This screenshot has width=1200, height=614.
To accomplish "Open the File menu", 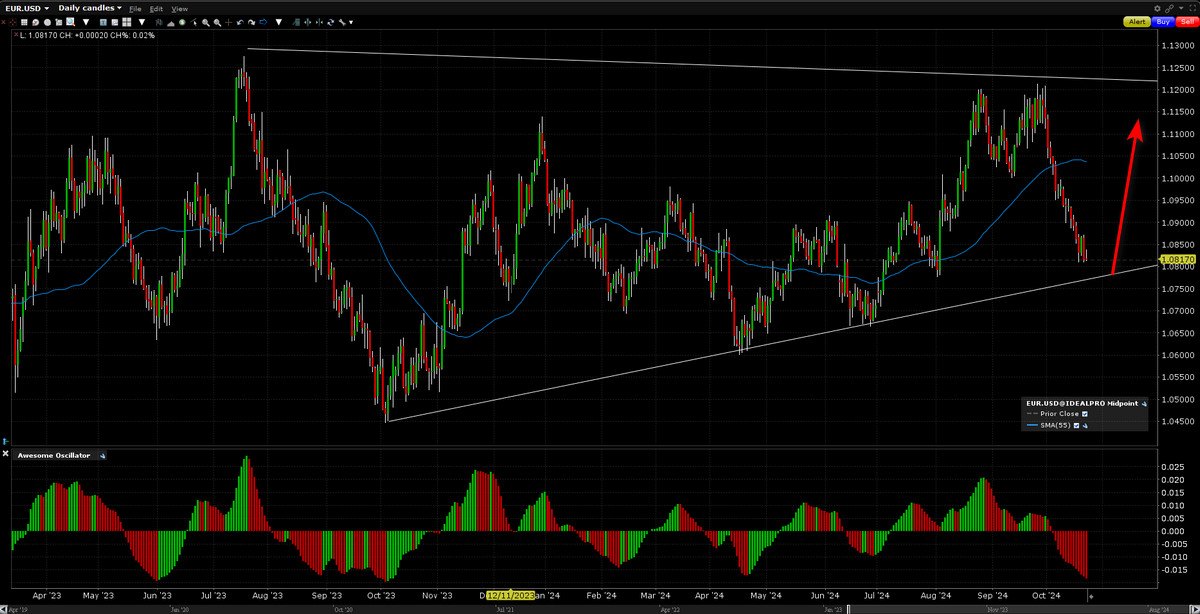I will 134,7.
